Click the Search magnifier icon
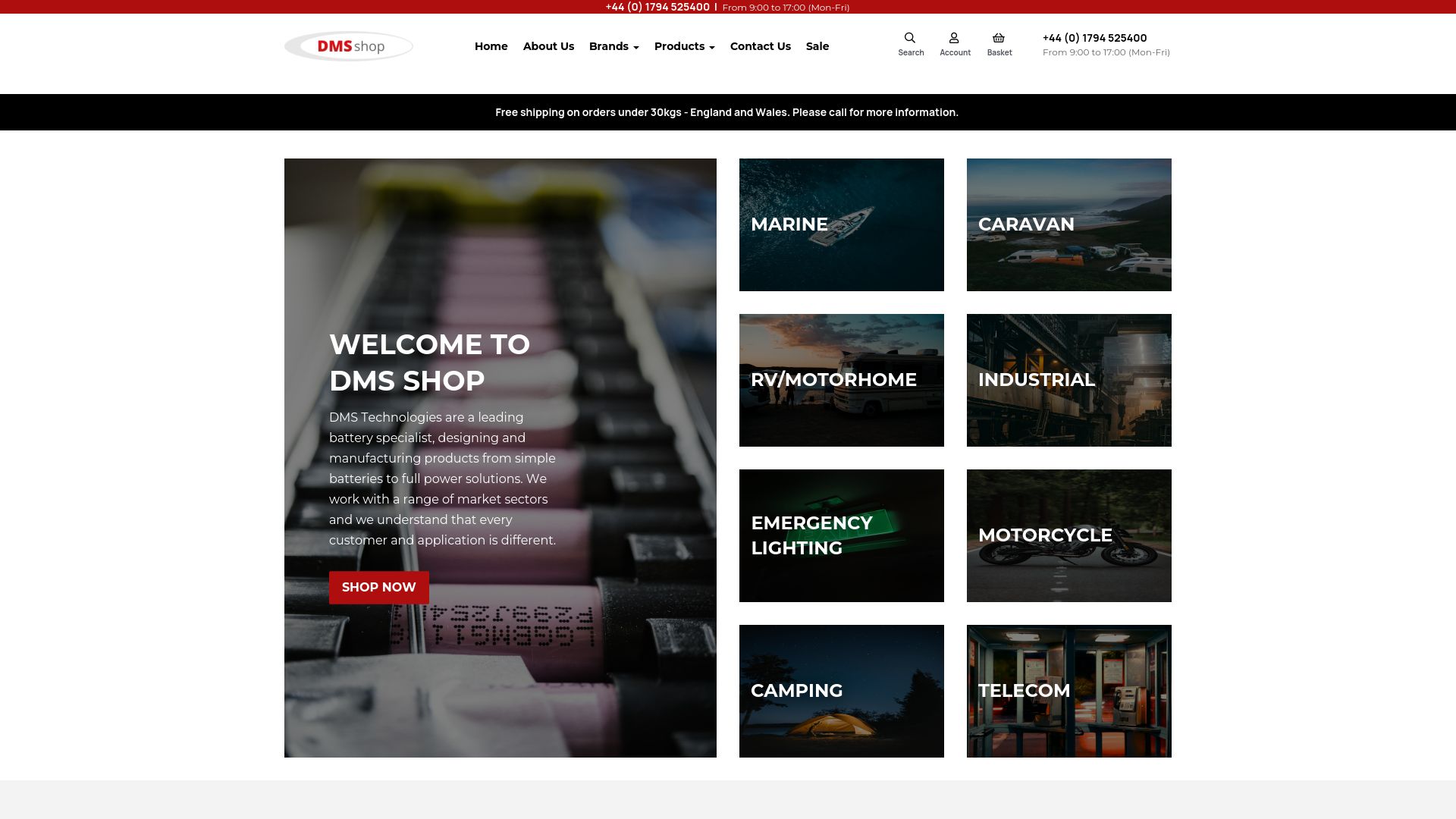 [910, 39]
